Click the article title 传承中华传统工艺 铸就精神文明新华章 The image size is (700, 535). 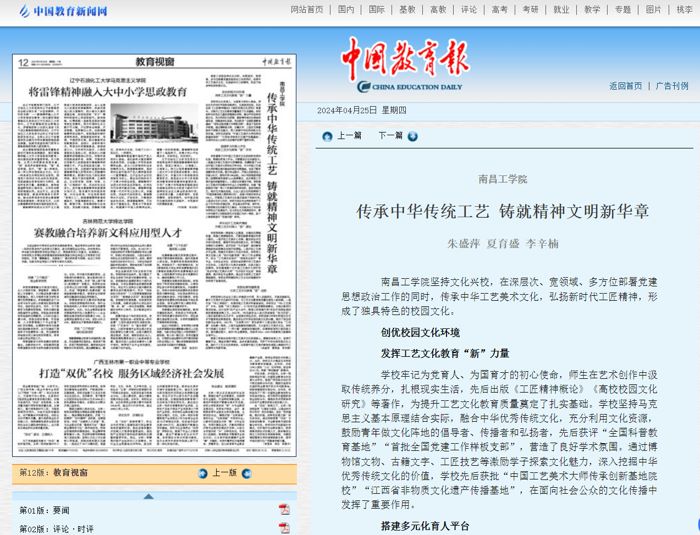[x=502, y=211]
